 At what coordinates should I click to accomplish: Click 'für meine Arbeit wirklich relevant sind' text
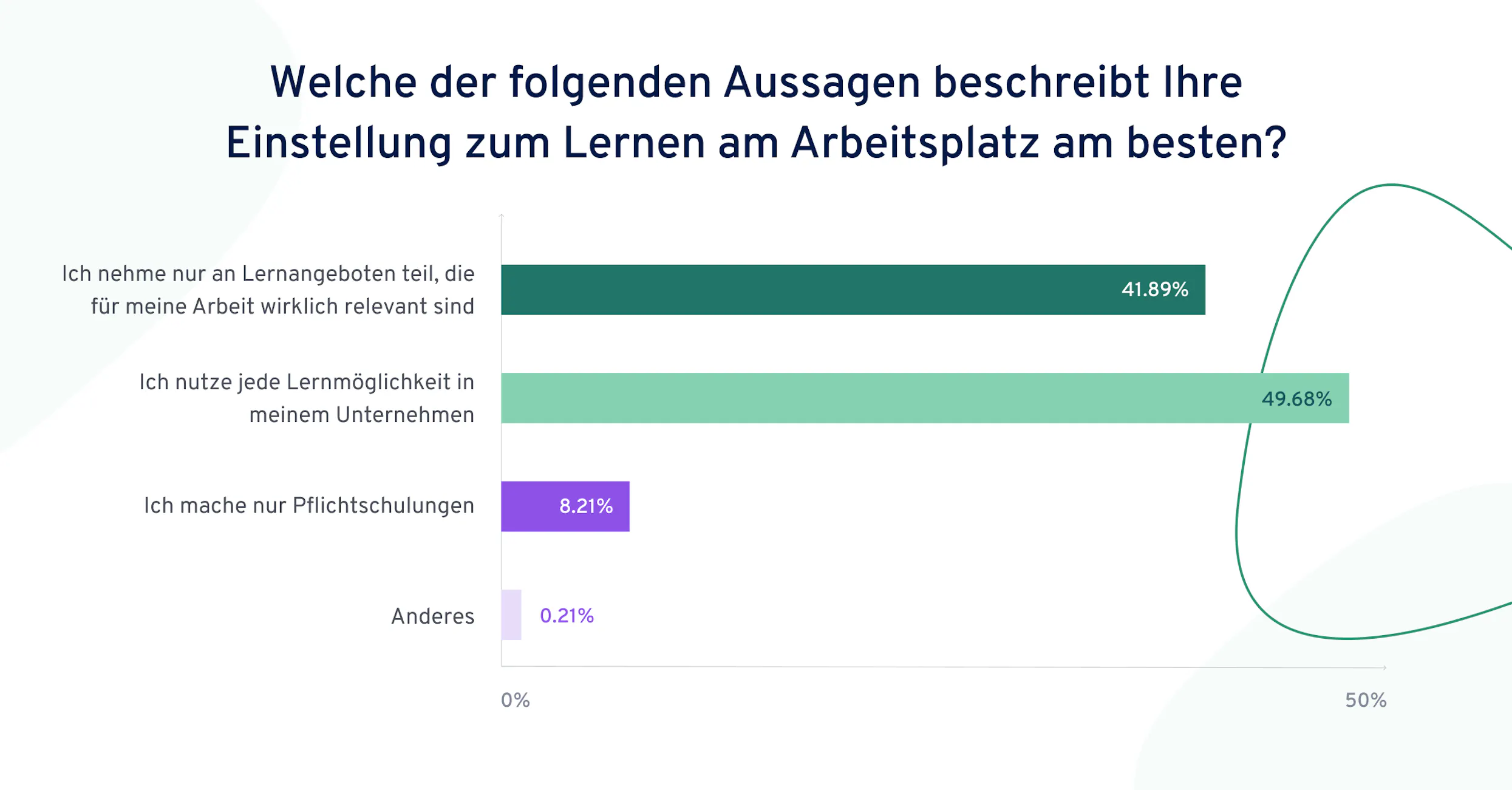(282, 307)
